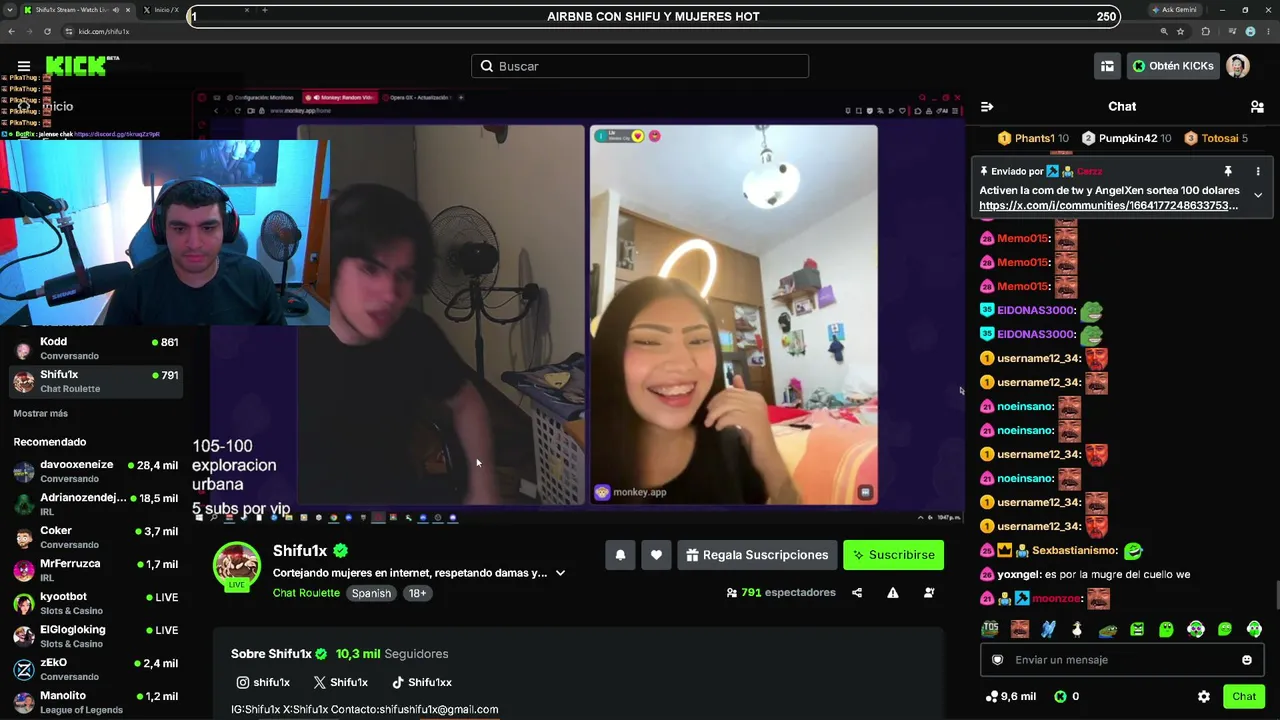
Task: Insert the green blob quick emote
Action: [1166, 629]
